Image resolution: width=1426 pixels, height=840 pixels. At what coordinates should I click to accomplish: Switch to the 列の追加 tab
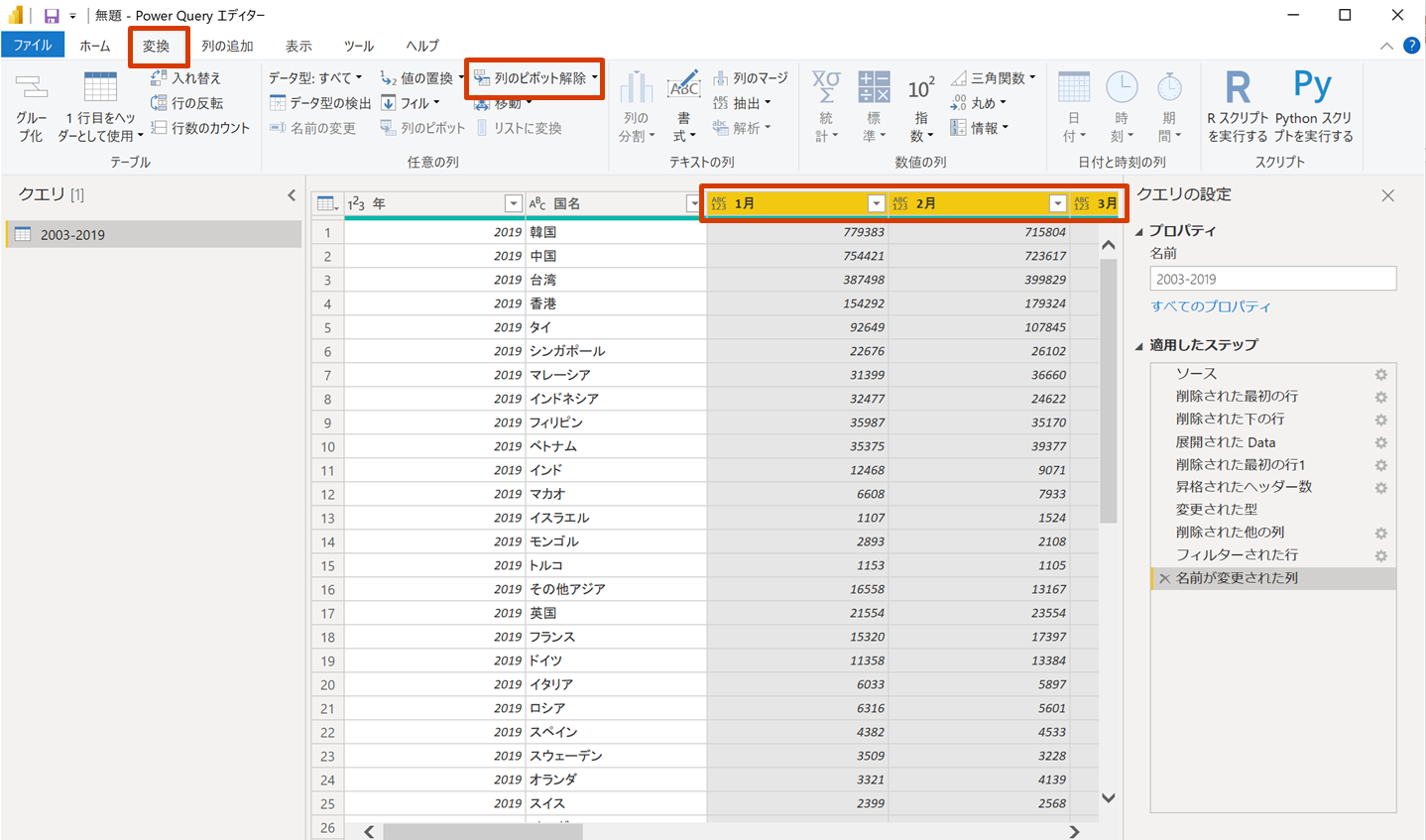(228, 46)
